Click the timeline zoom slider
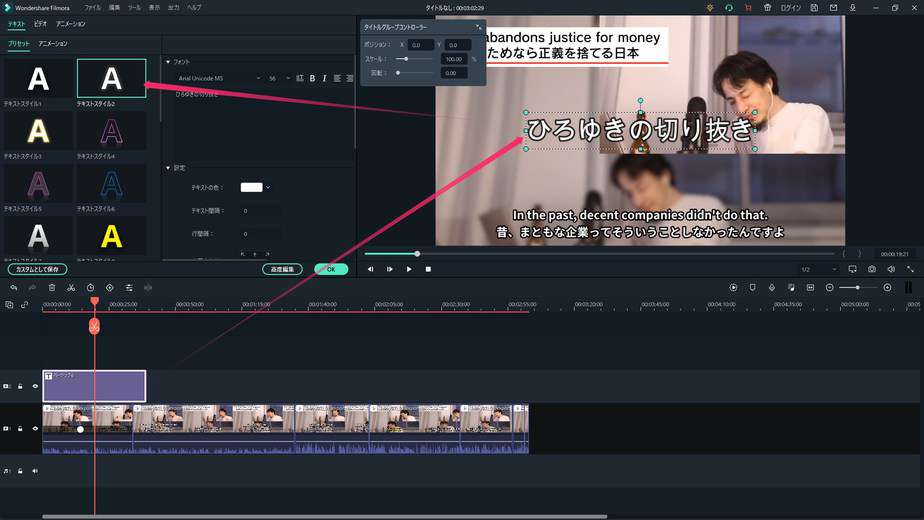This screenshot has width=924, height=520. coord(858,288)
